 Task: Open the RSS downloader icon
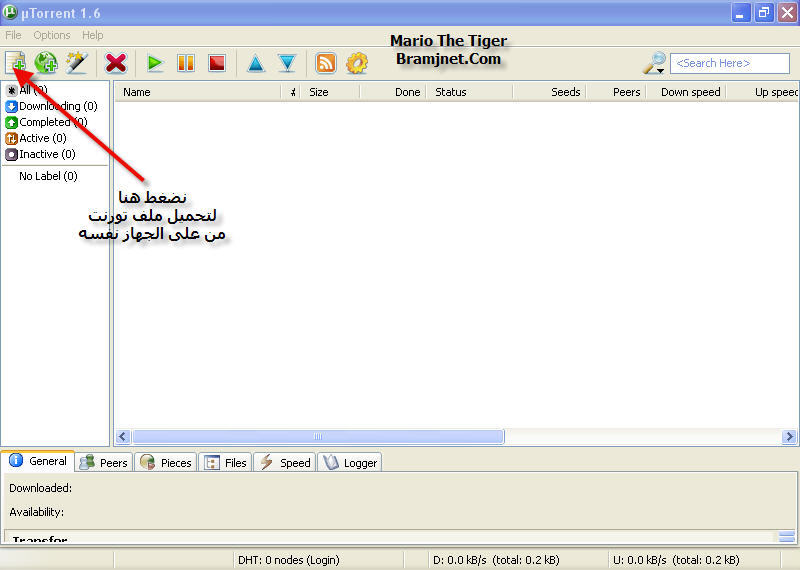click(x=326, y=63)
